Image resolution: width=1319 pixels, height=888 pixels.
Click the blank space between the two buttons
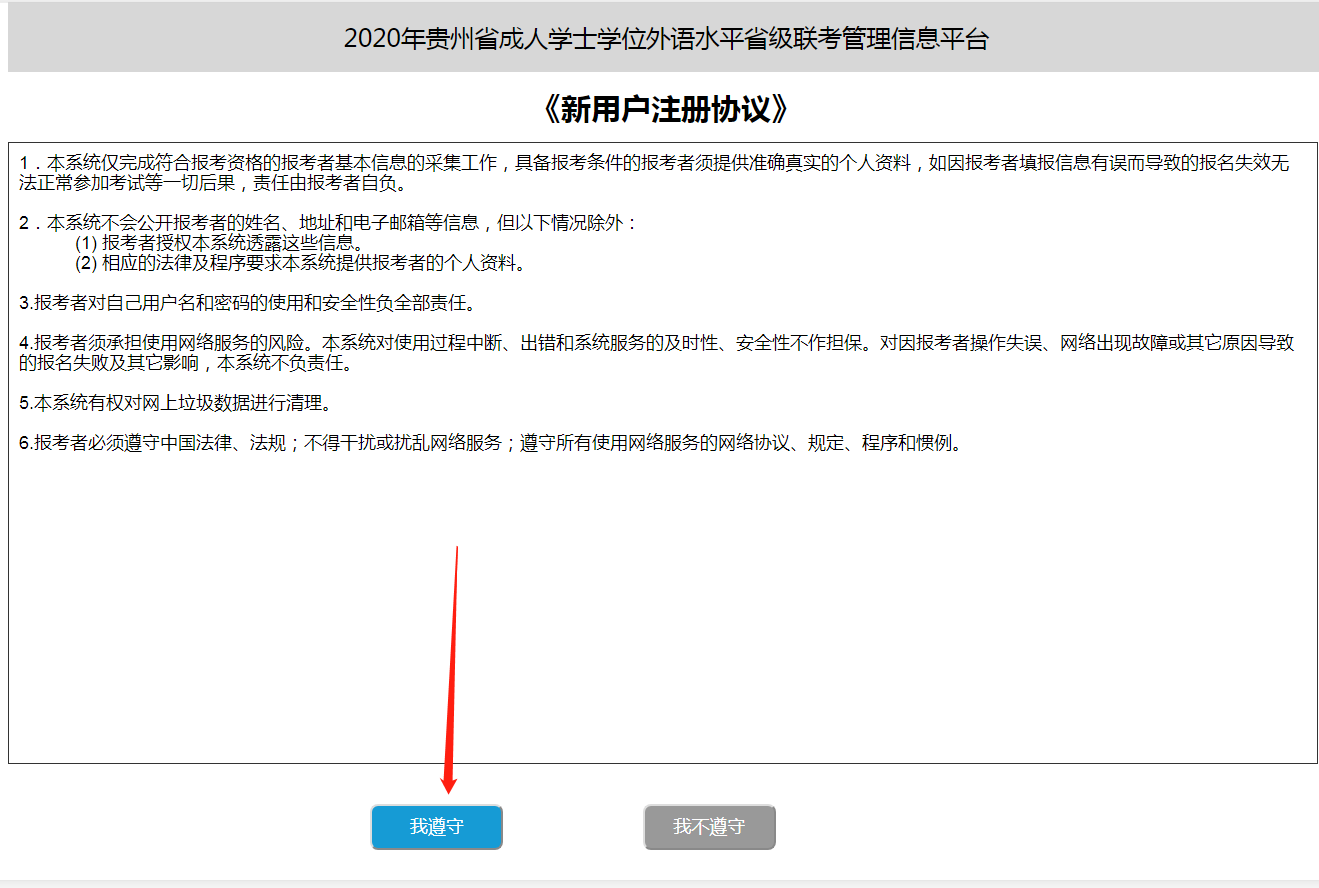point(573,827)
